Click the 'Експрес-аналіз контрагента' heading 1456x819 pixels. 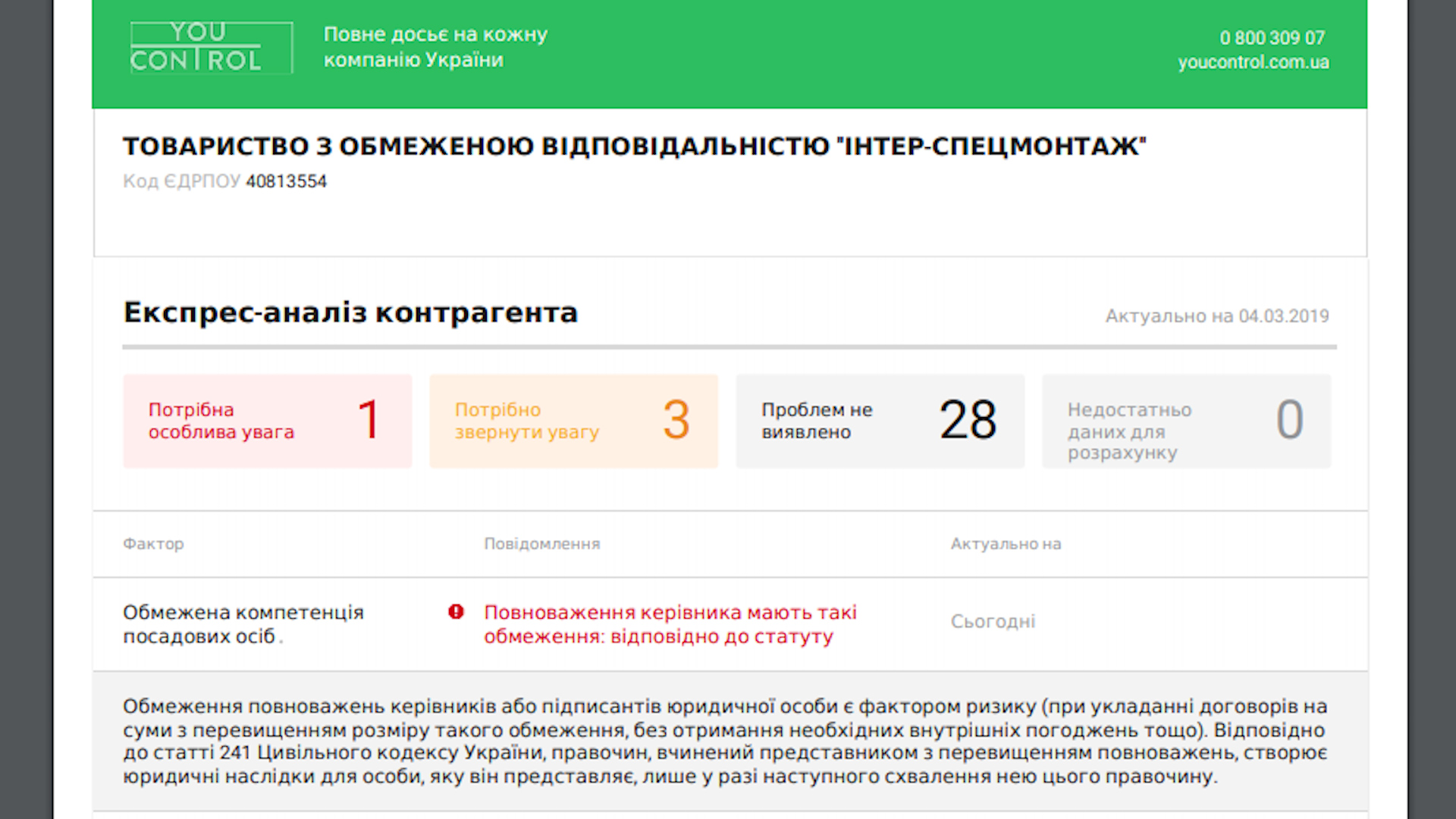click(350, 312)
